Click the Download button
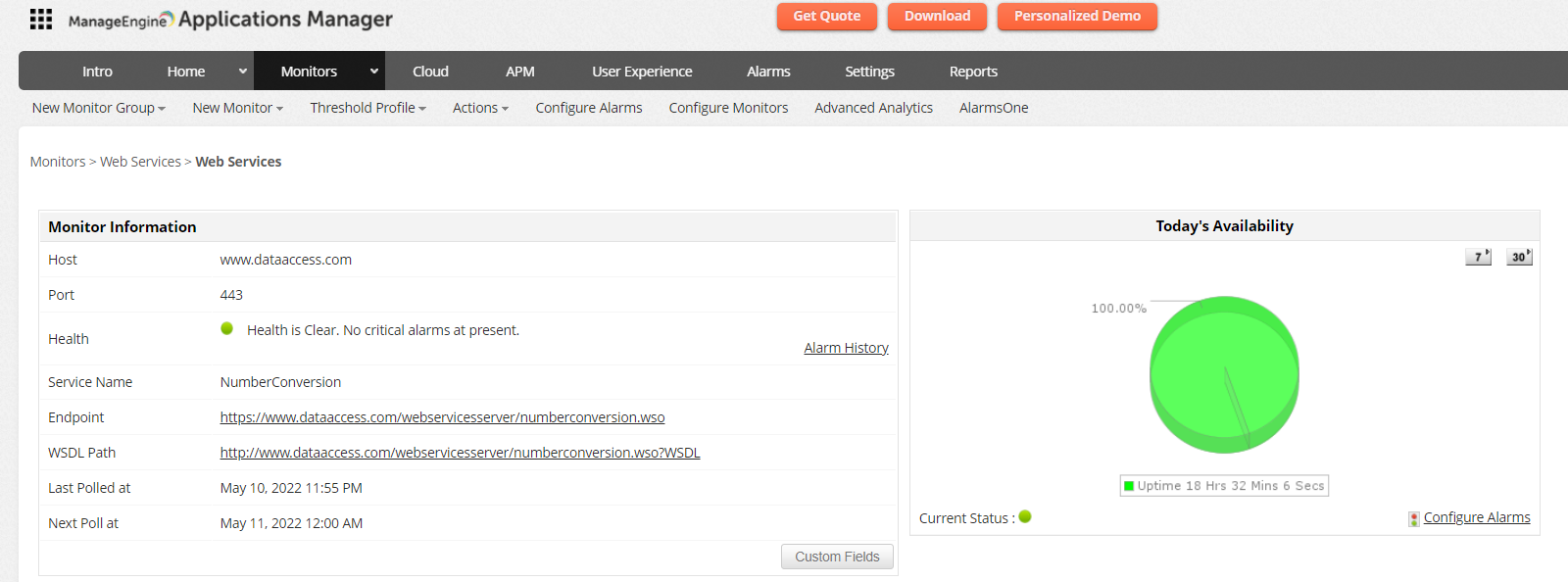This screenshot has width=1568, height=582. pos(937,16)
